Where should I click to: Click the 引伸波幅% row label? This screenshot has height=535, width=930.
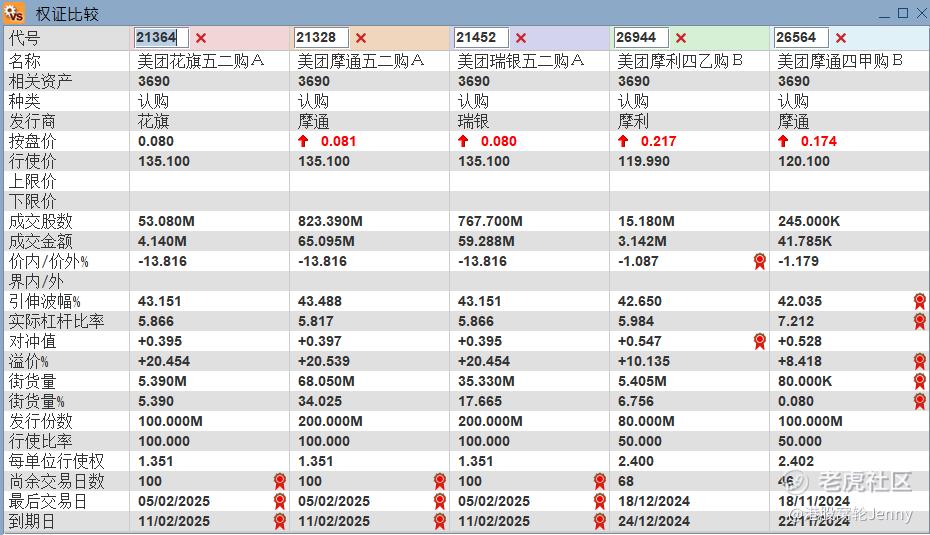(x=44, y=301)
